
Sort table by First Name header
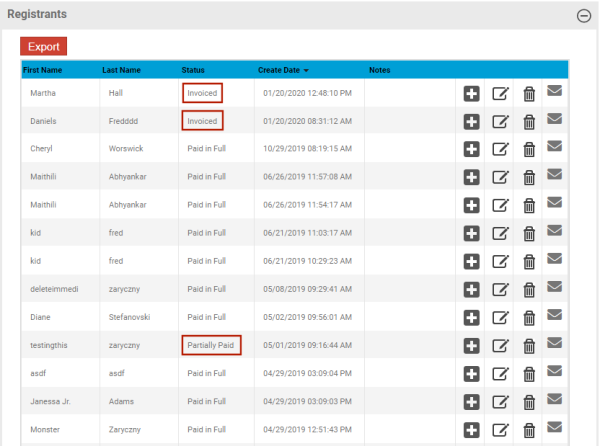44,70
